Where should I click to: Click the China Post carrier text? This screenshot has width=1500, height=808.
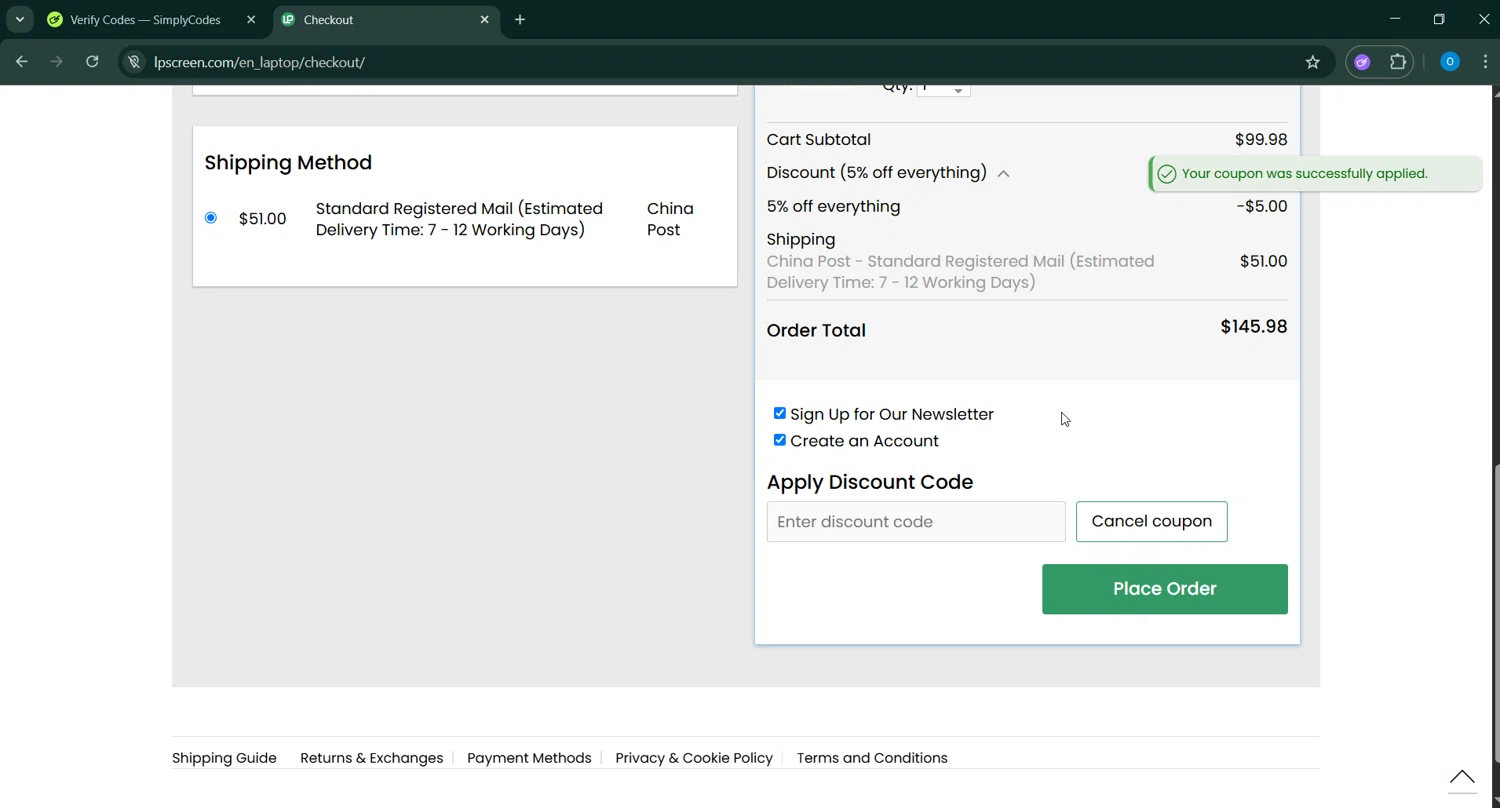pyautogui.click(x=670, y=219)
